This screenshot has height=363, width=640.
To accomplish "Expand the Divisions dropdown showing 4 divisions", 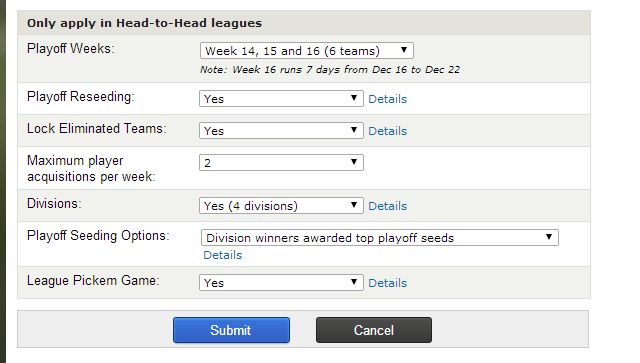I will point(281,205).
